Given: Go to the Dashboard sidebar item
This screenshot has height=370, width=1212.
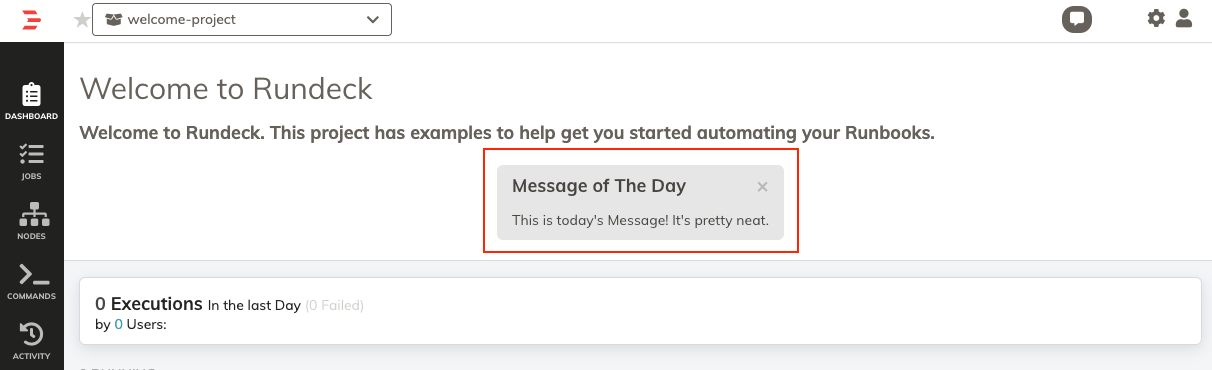Looking at the screenshot, I should 31,101.
